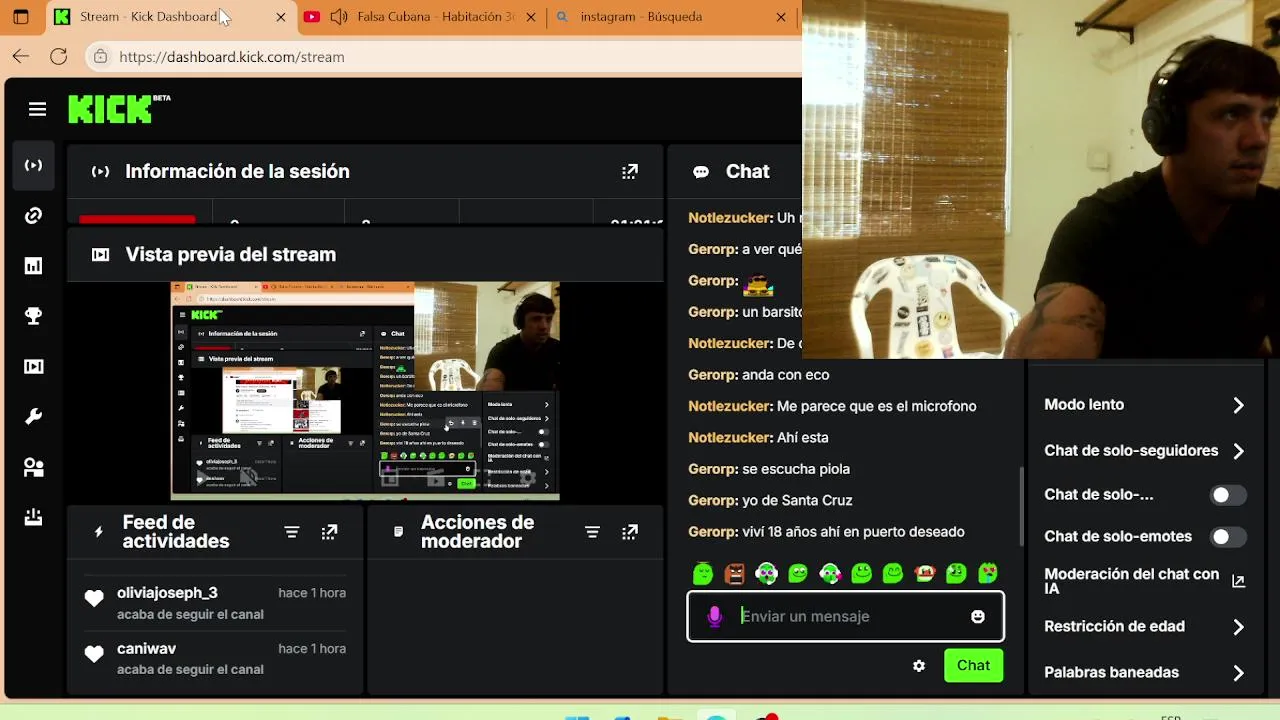1280x720 pixels.
Task: Open the hamburger menu next to the Kick logo
Action: [x=37, y=110]
